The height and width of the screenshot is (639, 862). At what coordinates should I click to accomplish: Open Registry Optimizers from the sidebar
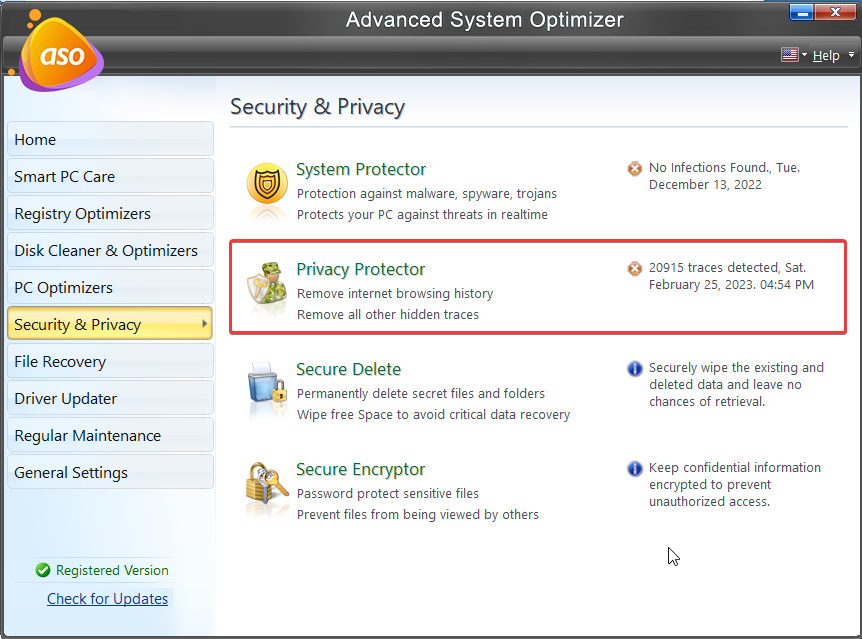pos(110,213)
